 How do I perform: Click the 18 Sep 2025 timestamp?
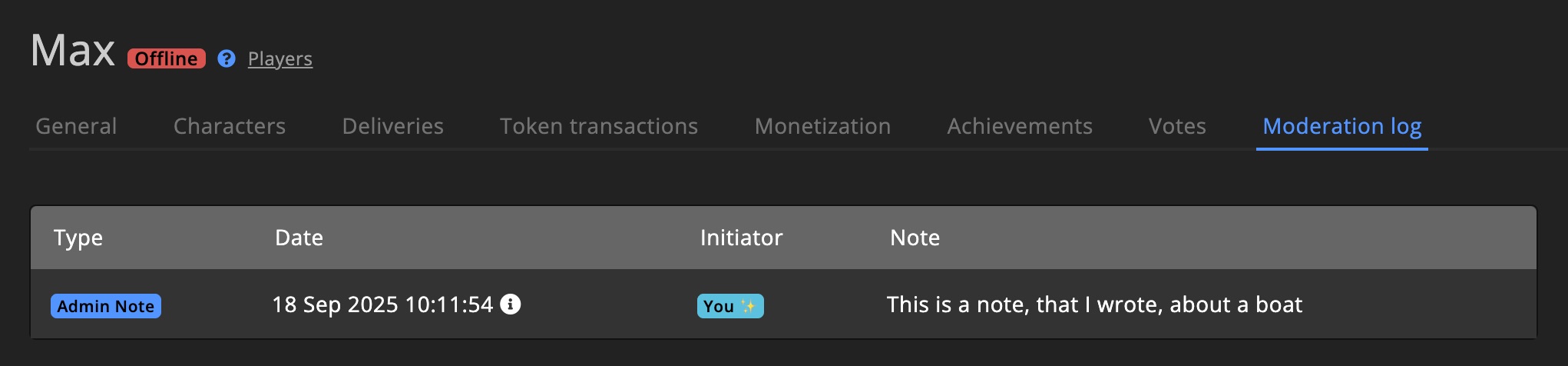[382, 304]
